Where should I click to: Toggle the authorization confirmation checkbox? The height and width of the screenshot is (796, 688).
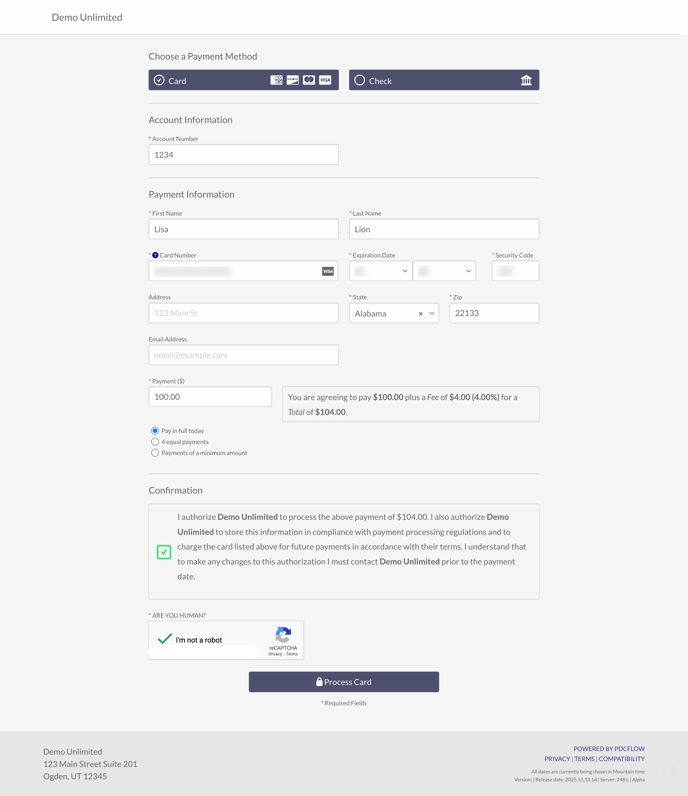click(x=163, y=552)
